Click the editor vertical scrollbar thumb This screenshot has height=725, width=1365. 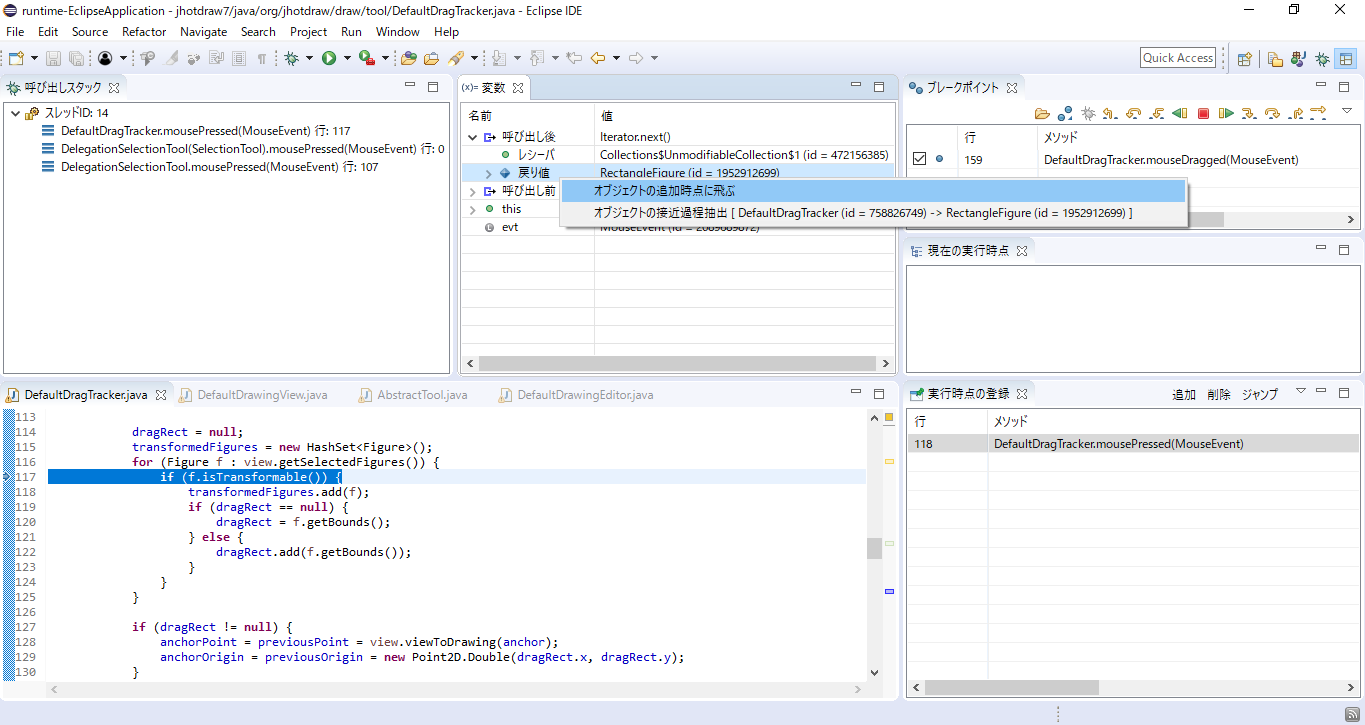pyautogui.click(x=874, y=548)
